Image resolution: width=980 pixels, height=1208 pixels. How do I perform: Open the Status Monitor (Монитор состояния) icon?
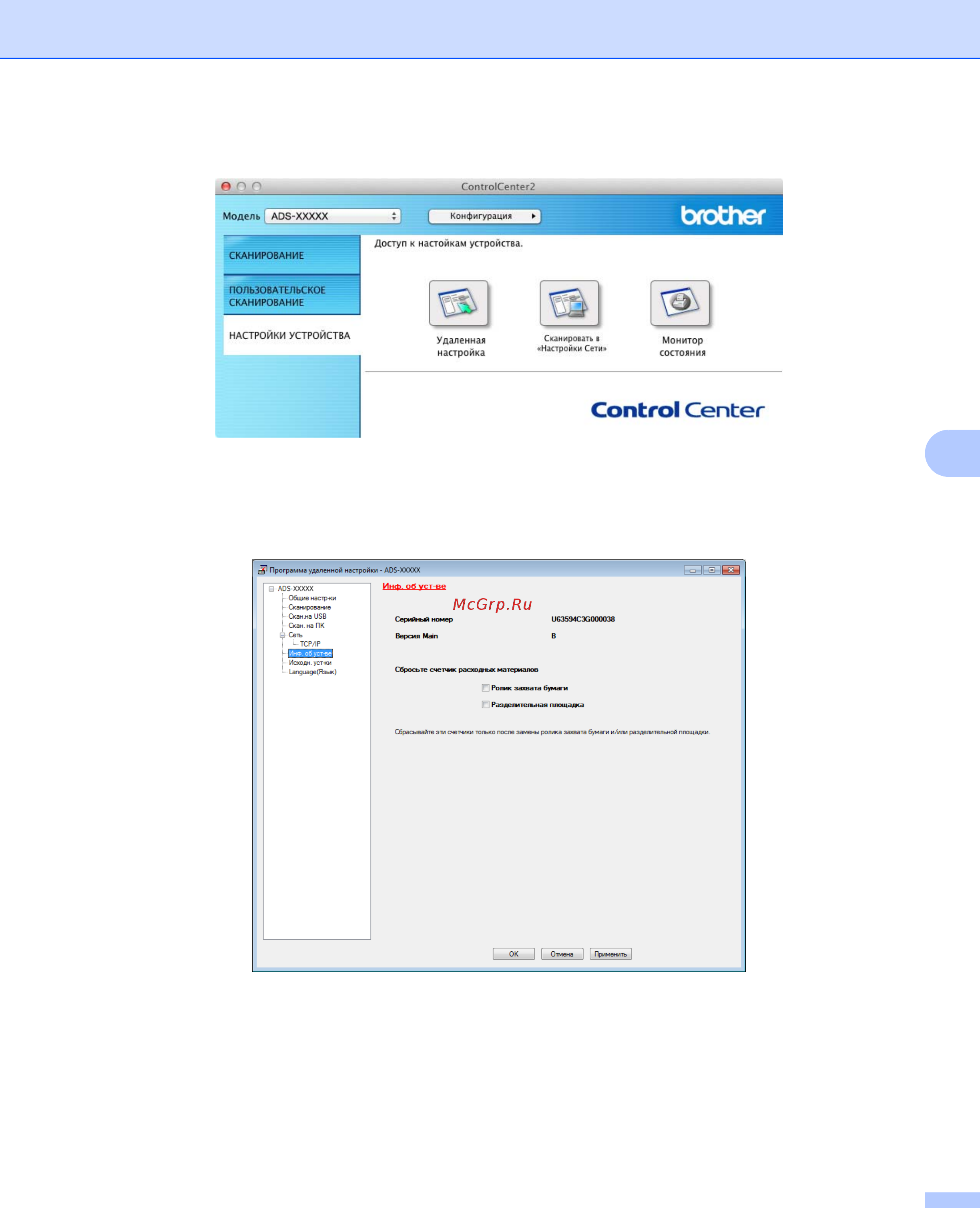point(680,303)
